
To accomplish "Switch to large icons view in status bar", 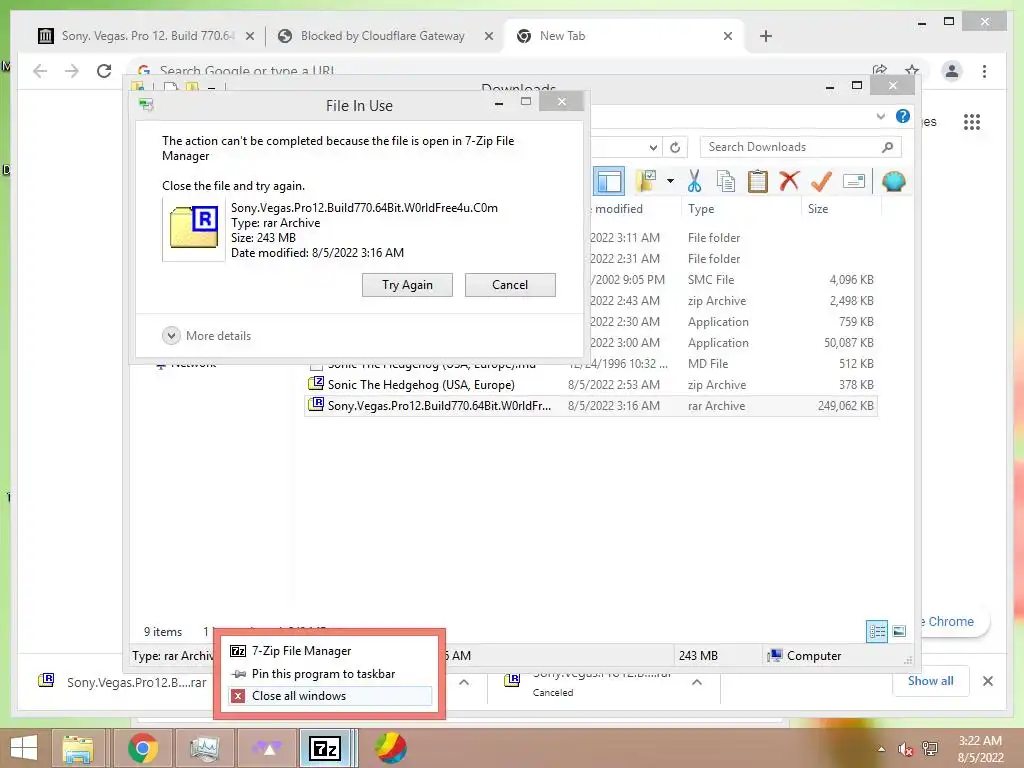I will coord(899,632).
